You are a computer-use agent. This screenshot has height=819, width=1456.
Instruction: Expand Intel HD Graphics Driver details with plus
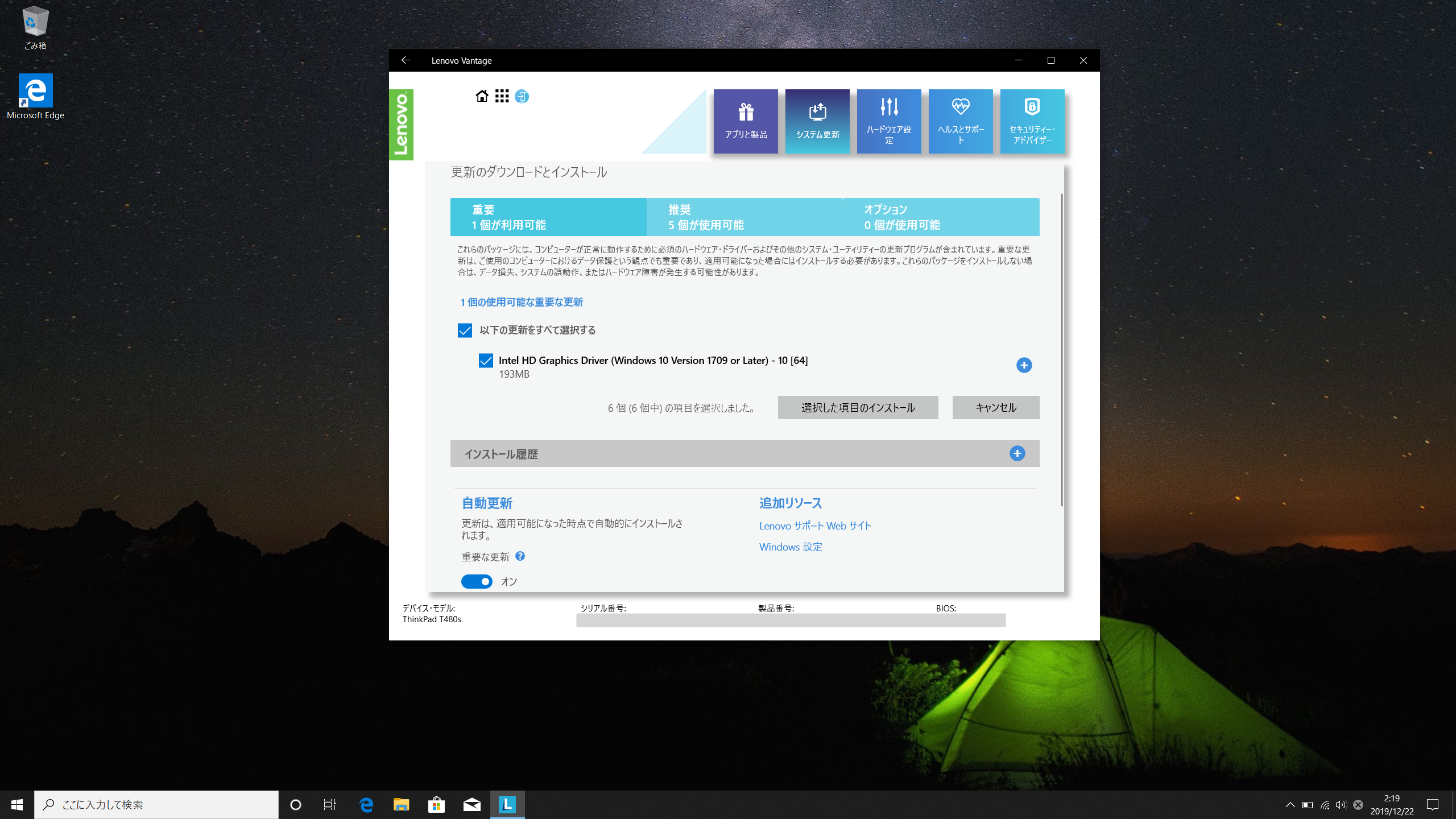coord(1024,365)
